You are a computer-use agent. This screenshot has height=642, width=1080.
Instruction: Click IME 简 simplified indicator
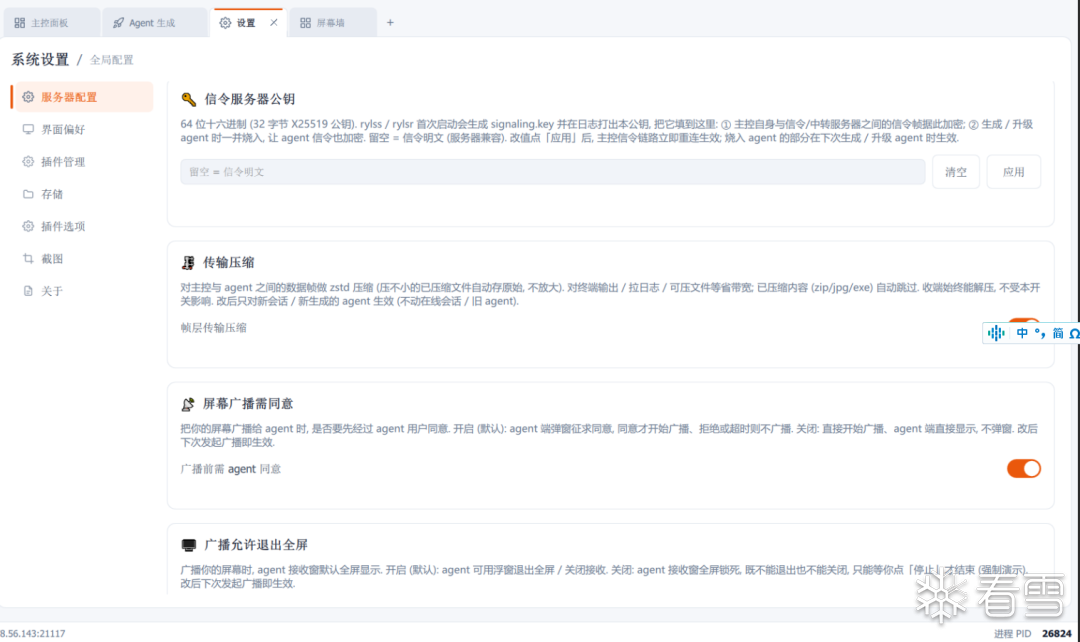click(1057, 333)
